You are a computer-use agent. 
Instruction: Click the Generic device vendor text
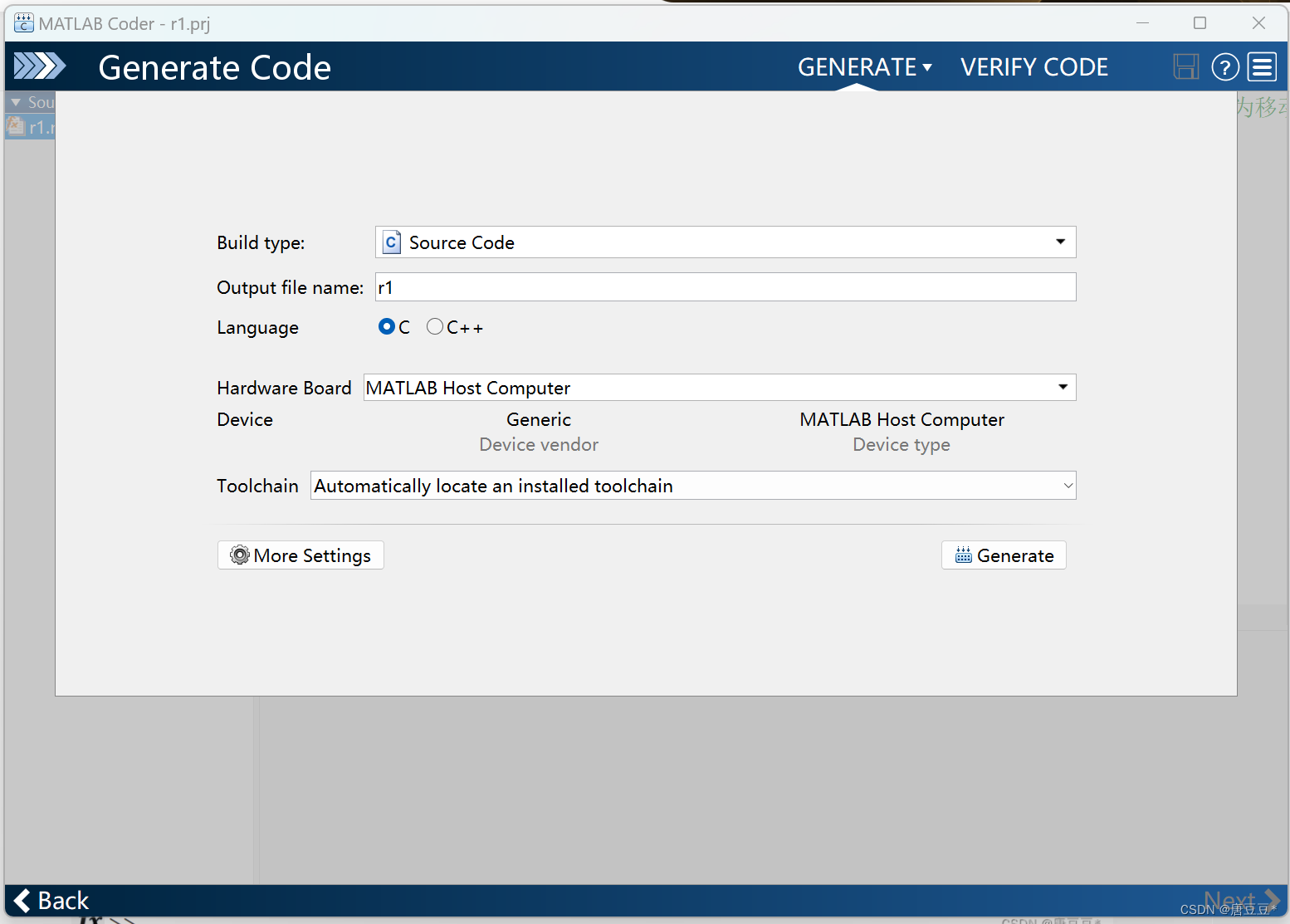[x=539, y=419]
